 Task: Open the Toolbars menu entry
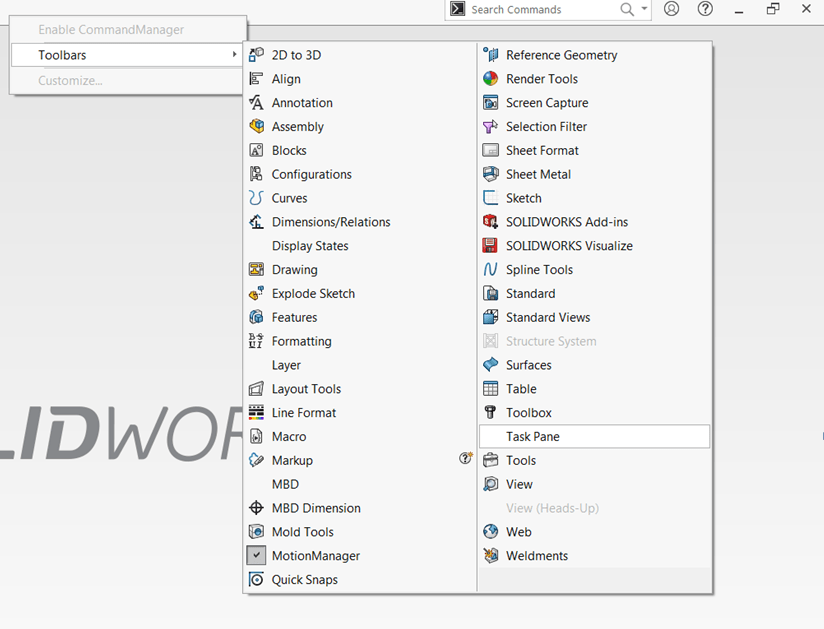tap(127, 55)
